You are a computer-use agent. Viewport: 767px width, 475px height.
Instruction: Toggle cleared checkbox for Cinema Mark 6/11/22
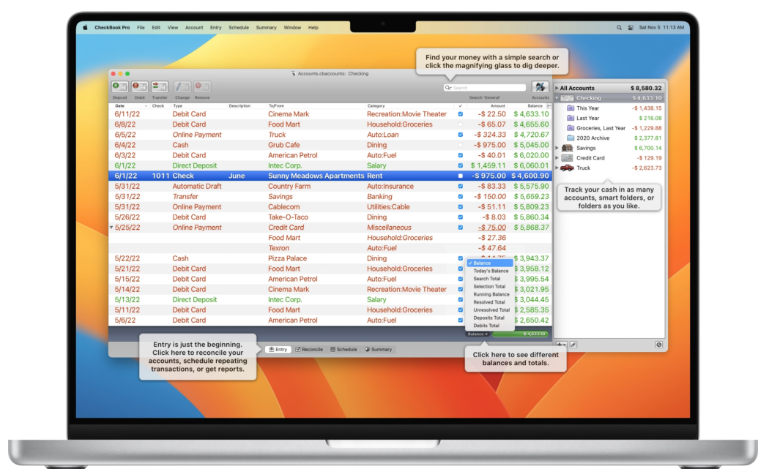(x=460, y=114)
